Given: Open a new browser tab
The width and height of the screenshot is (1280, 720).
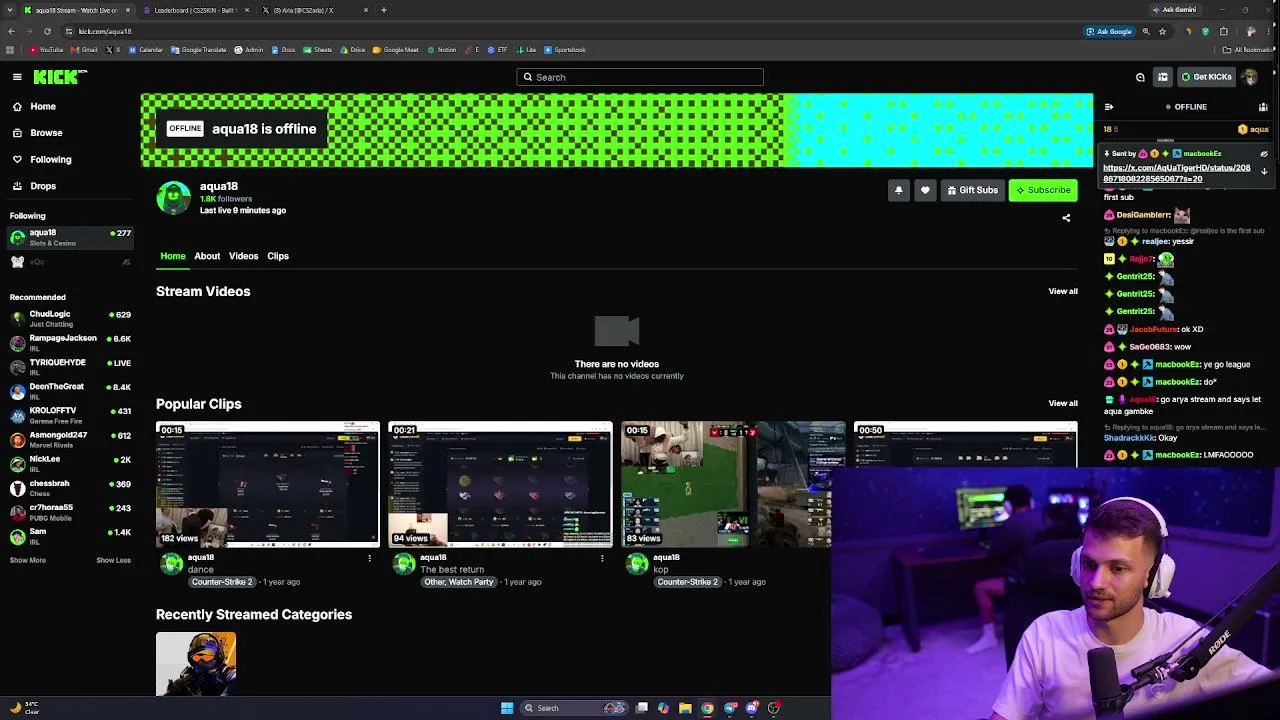Looking at the screenshot, I should coord(384,10).
